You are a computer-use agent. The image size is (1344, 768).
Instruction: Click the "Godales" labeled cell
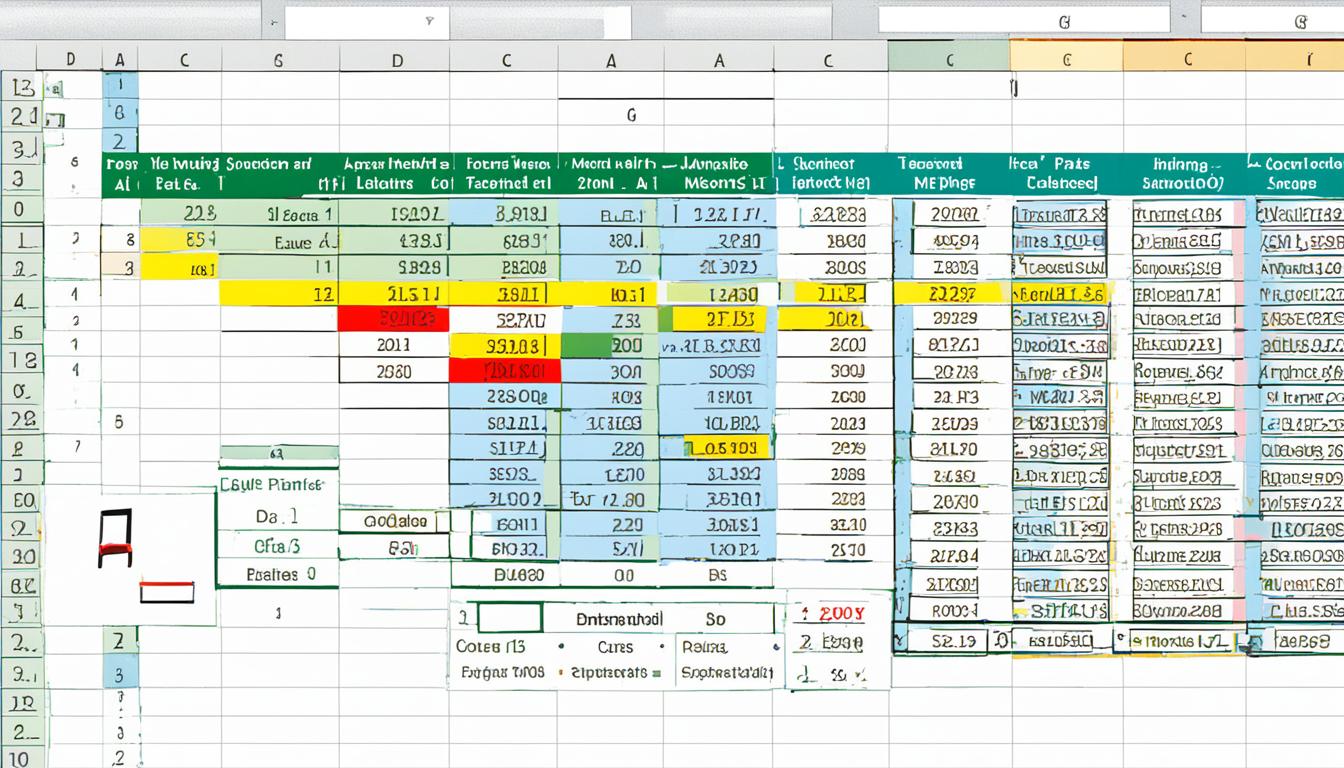pyautogui.click(x=395, y=521)
